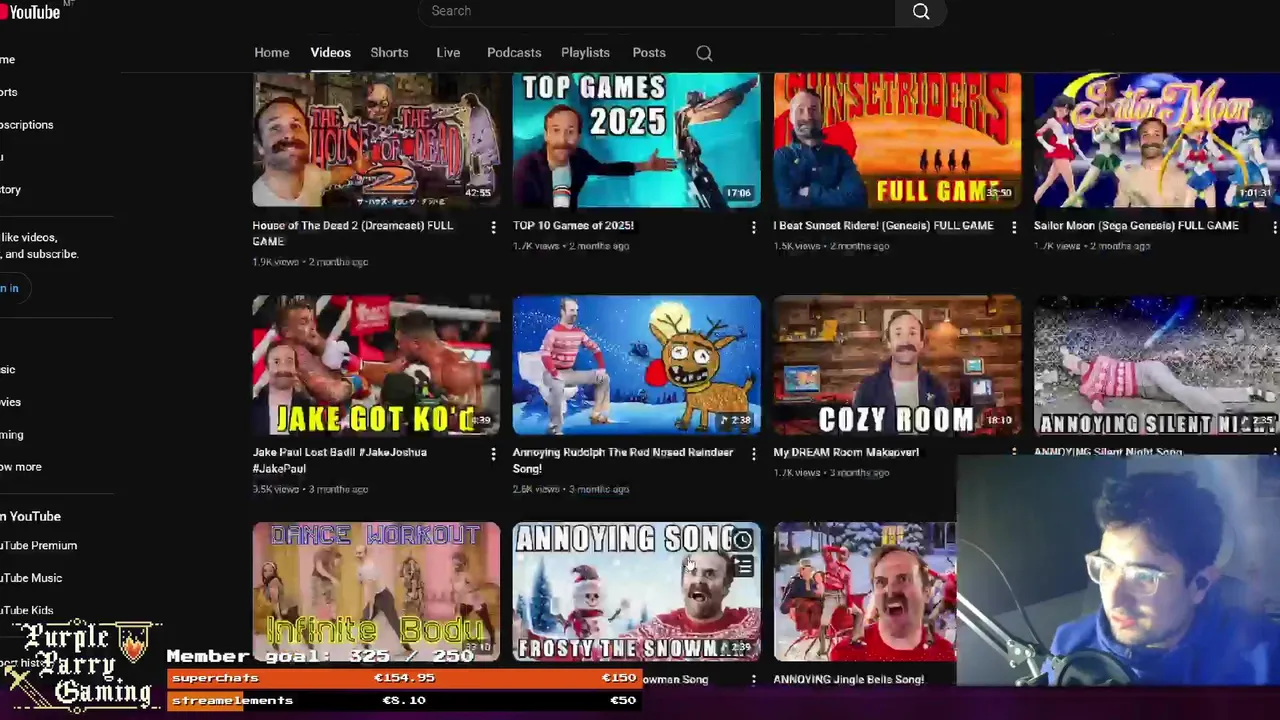Click title Jake Paul Lost Bad!! #JakeJoshua
Viewport: 1280px width, 720px height.
click(339, 460)
